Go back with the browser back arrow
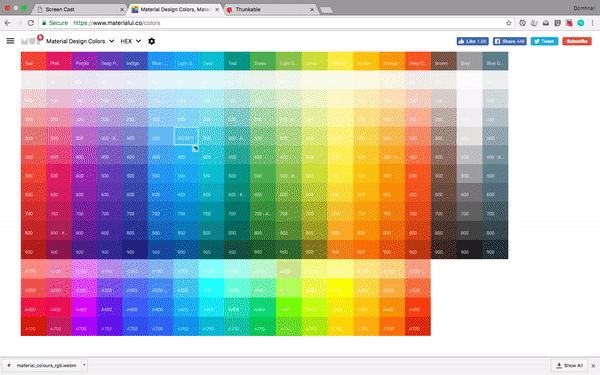 (7, 23)
